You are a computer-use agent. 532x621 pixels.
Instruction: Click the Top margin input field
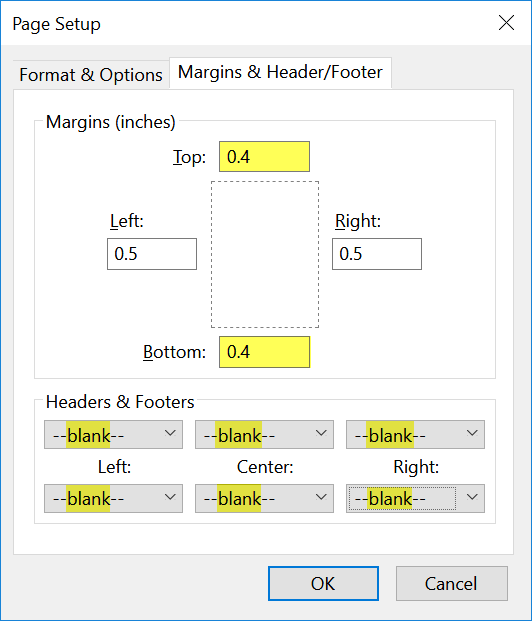[264, 156]
